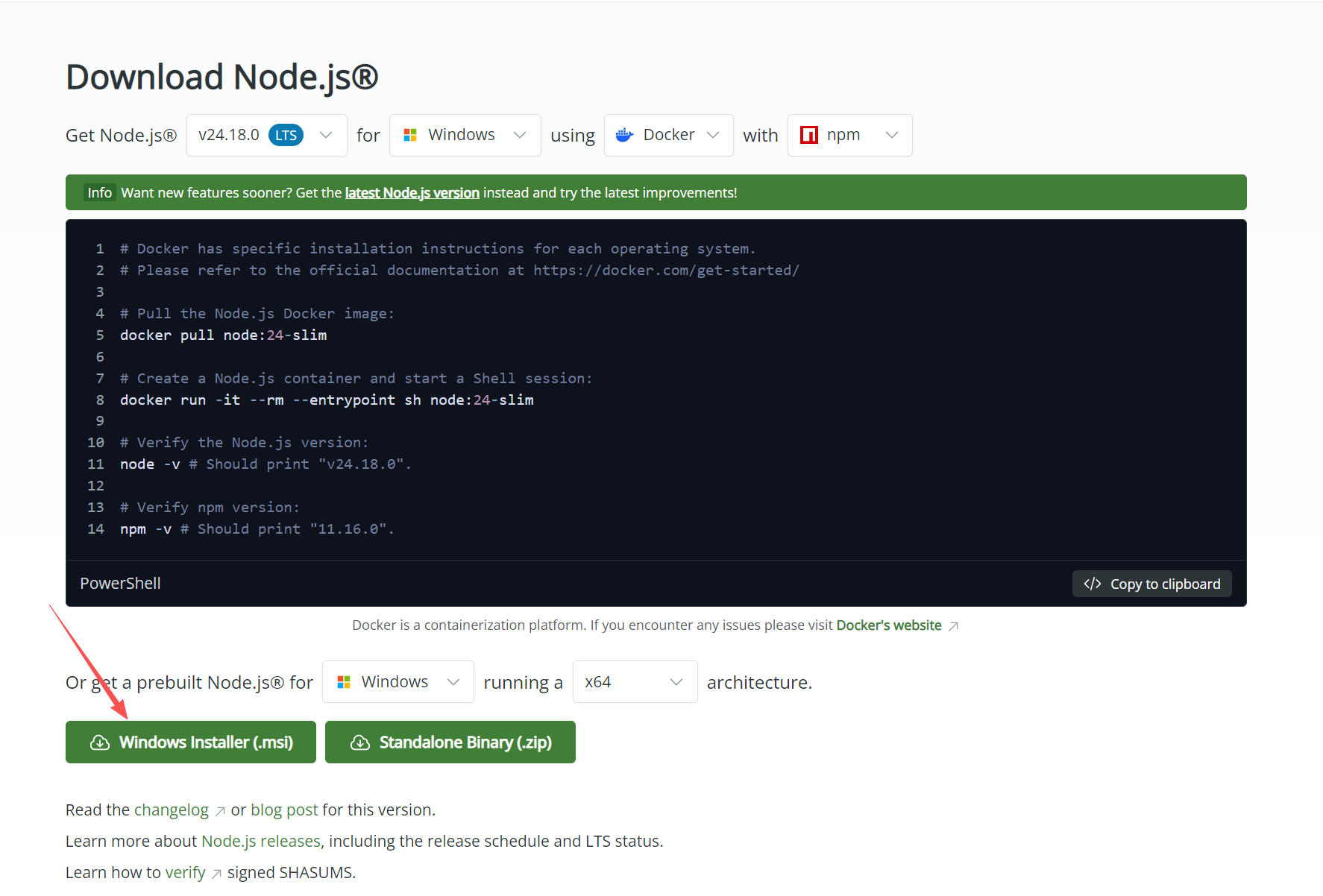Click the code brackets icon on Copy button
1323x896 pixels.
pos(1092,584)
